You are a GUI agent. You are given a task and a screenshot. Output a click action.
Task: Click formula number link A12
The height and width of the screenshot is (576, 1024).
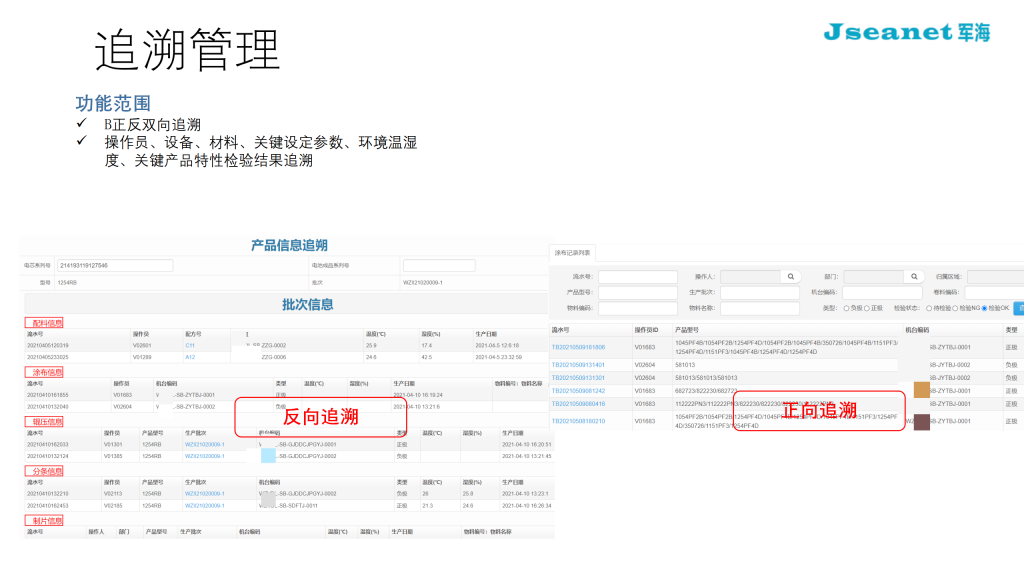(x=189, y=357)
